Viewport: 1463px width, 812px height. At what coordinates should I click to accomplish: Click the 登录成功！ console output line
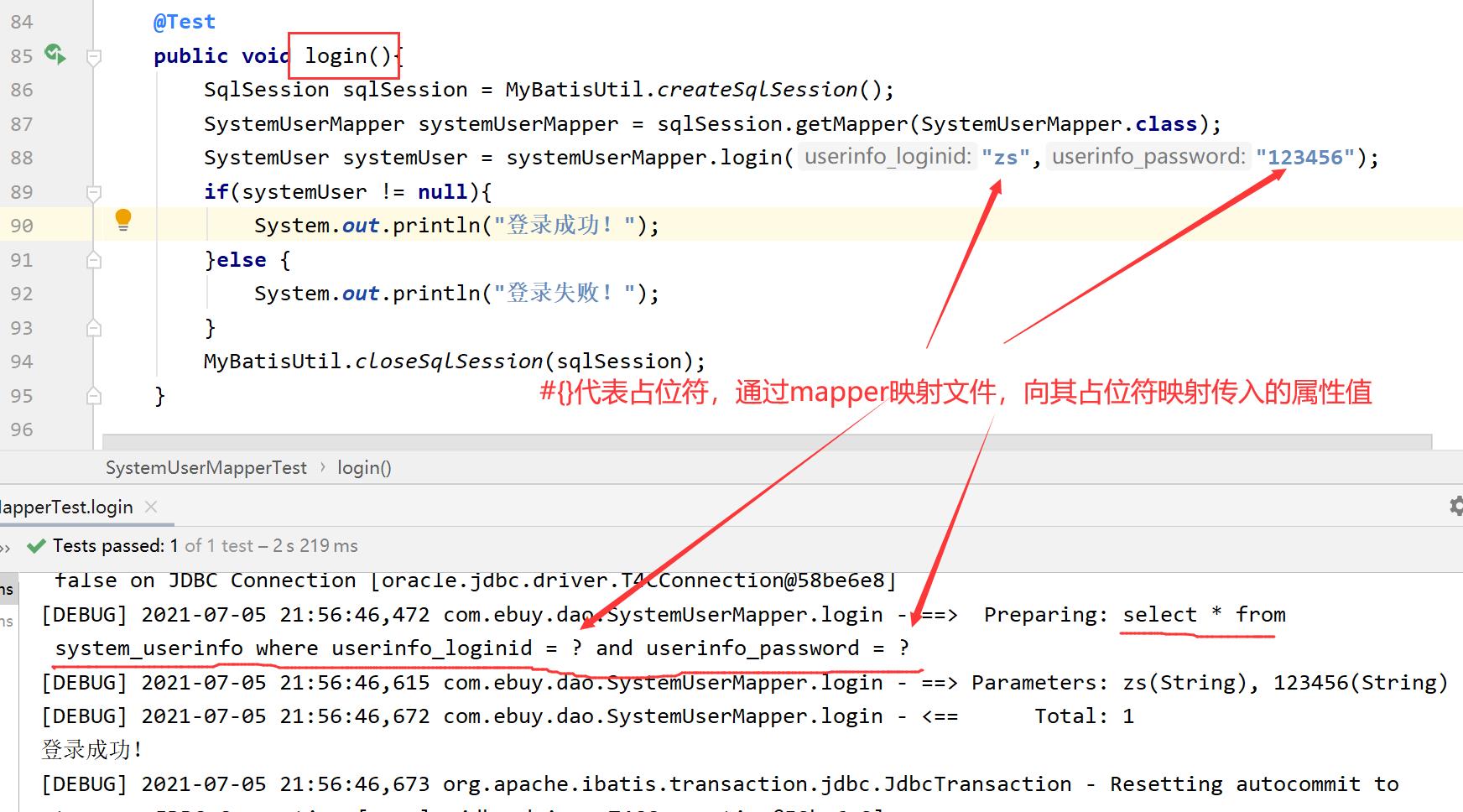[x=92, y=750]
